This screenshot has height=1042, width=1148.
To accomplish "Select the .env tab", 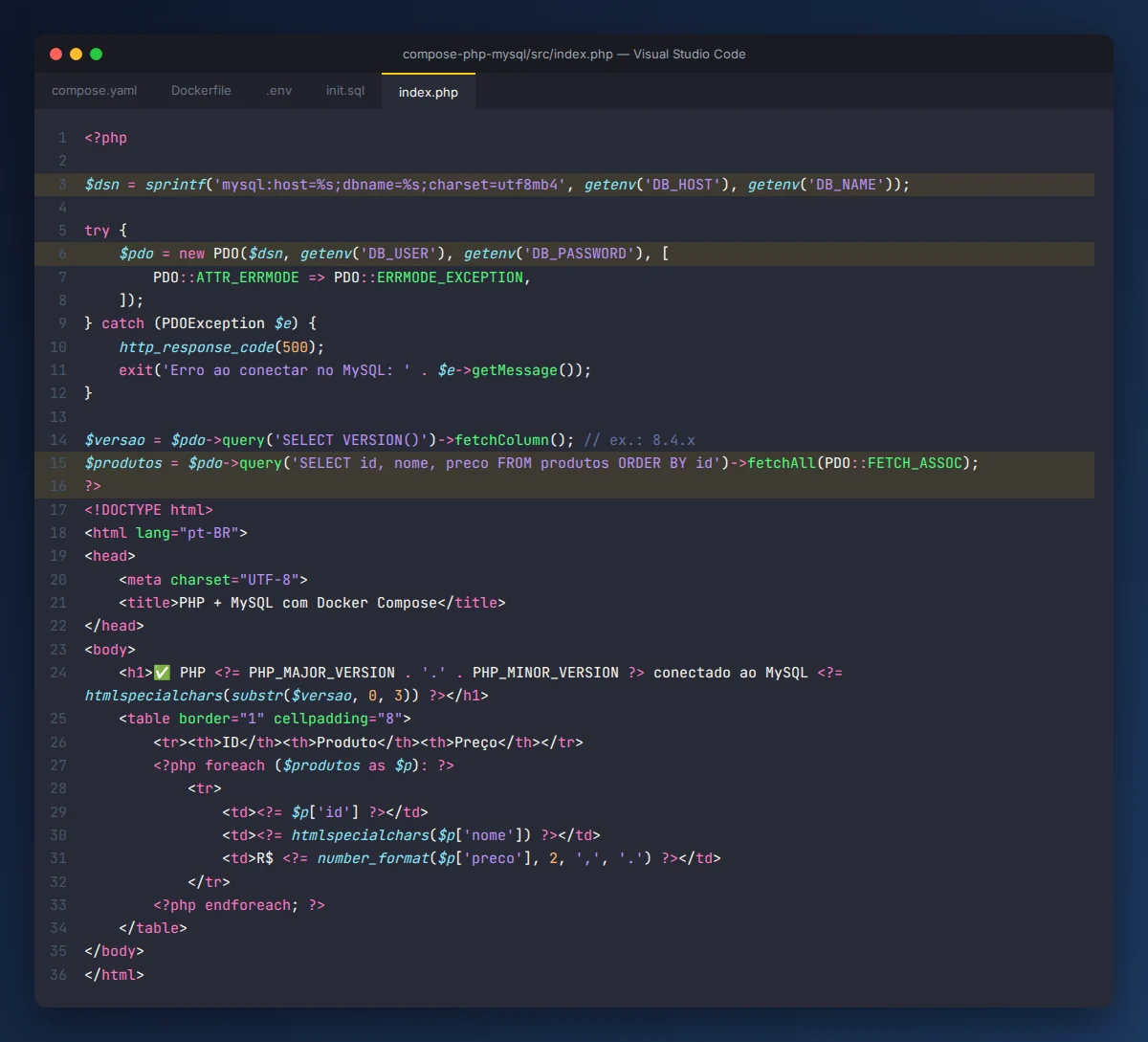I will pyautogui.click(x=278, y=91).
